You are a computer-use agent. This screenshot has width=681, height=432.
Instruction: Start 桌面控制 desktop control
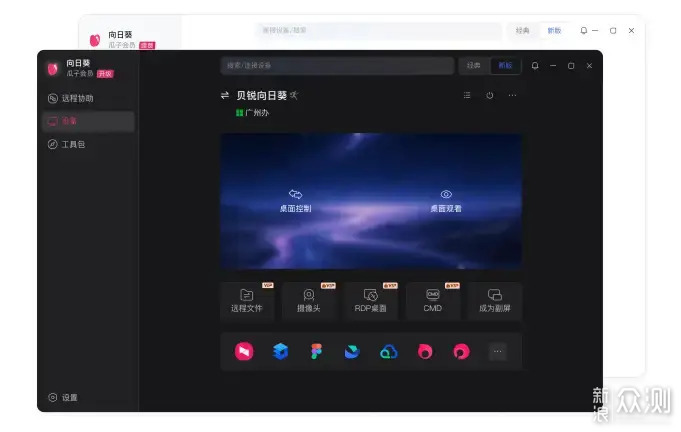295,201
